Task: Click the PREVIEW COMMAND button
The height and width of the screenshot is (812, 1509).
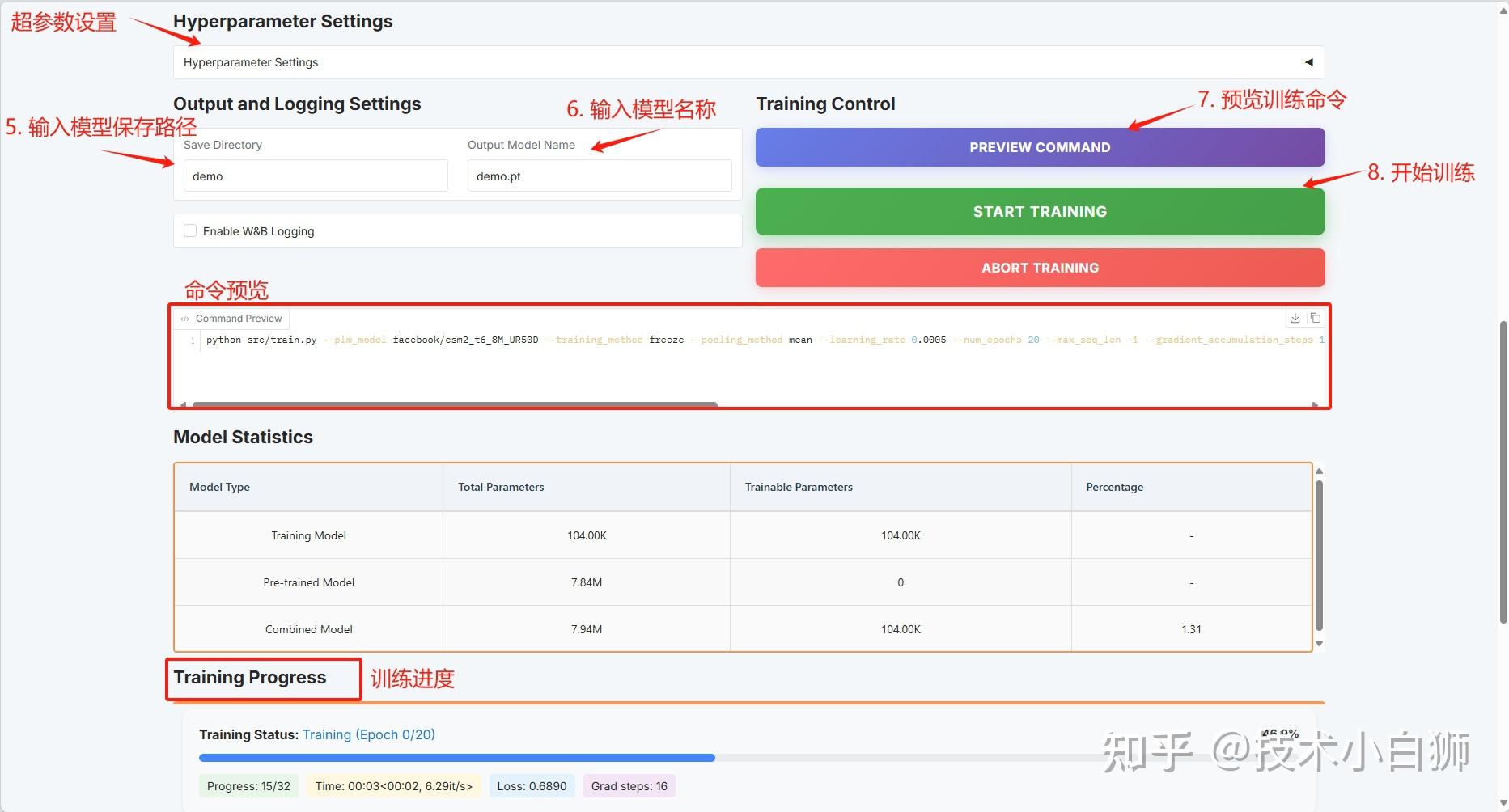Action: [1040, 147]
